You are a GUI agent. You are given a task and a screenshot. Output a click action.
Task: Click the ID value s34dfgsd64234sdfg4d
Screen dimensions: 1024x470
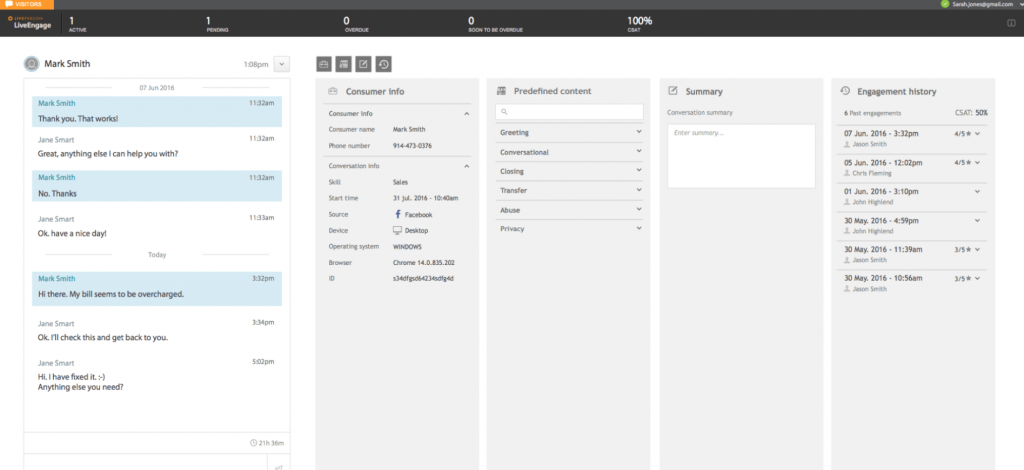pos(423,278)
